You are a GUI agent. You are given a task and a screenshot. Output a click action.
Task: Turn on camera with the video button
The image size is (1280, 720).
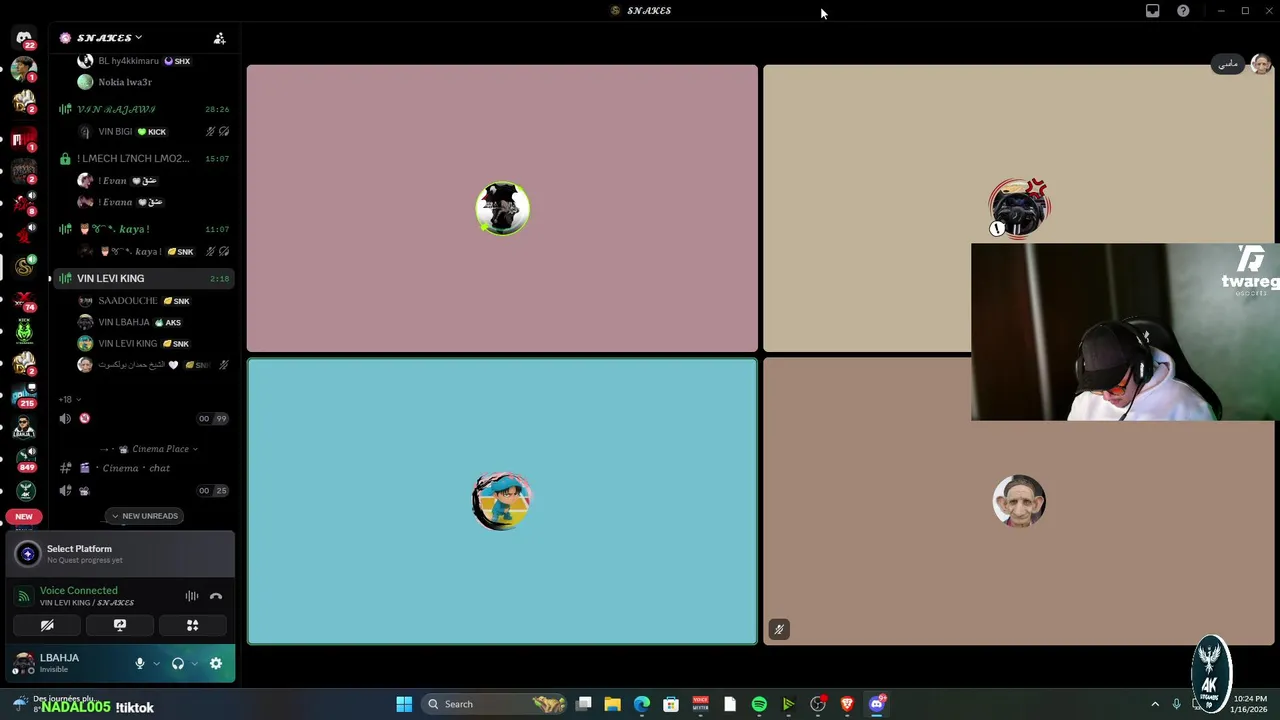47,625
